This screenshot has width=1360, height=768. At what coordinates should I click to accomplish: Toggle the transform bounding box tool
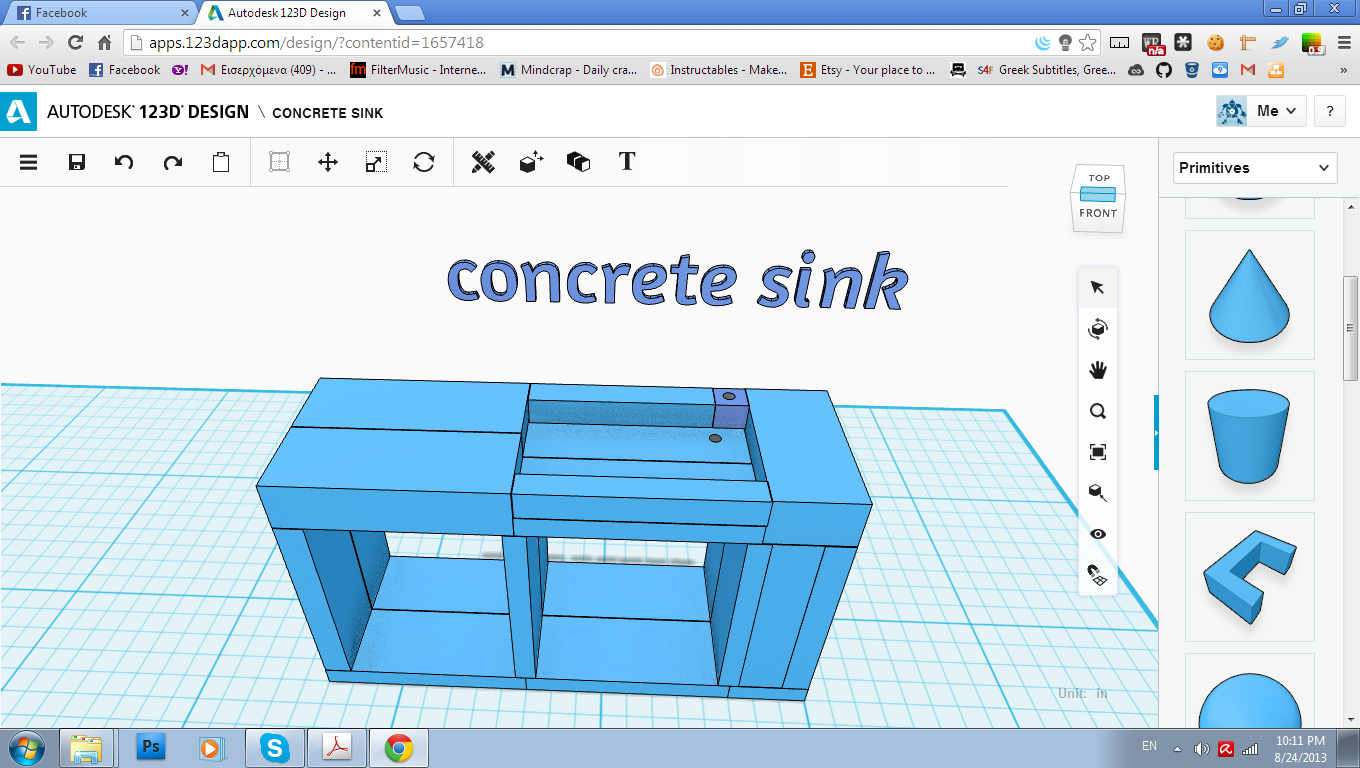(279, 161)
